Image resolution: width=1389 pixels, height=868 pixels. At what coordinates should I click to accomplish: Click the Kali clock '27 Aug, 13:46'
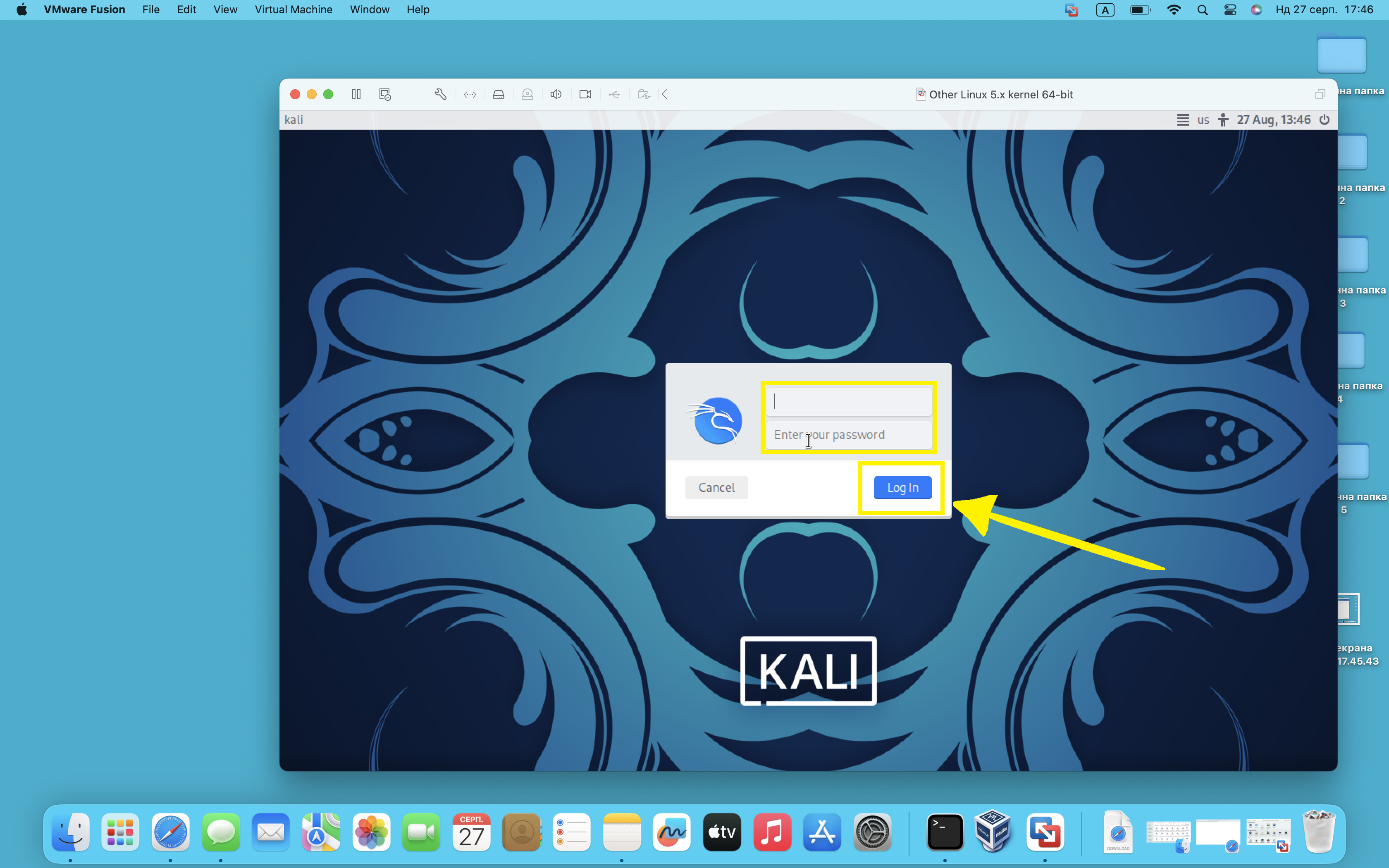point(1274,119)
